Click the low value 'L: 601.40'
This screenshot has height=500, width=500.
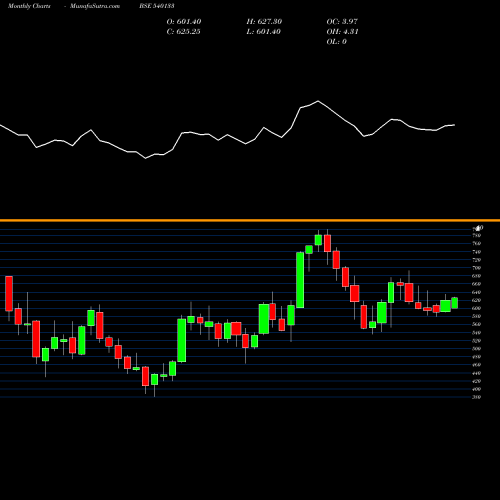(x=263, y=32)
